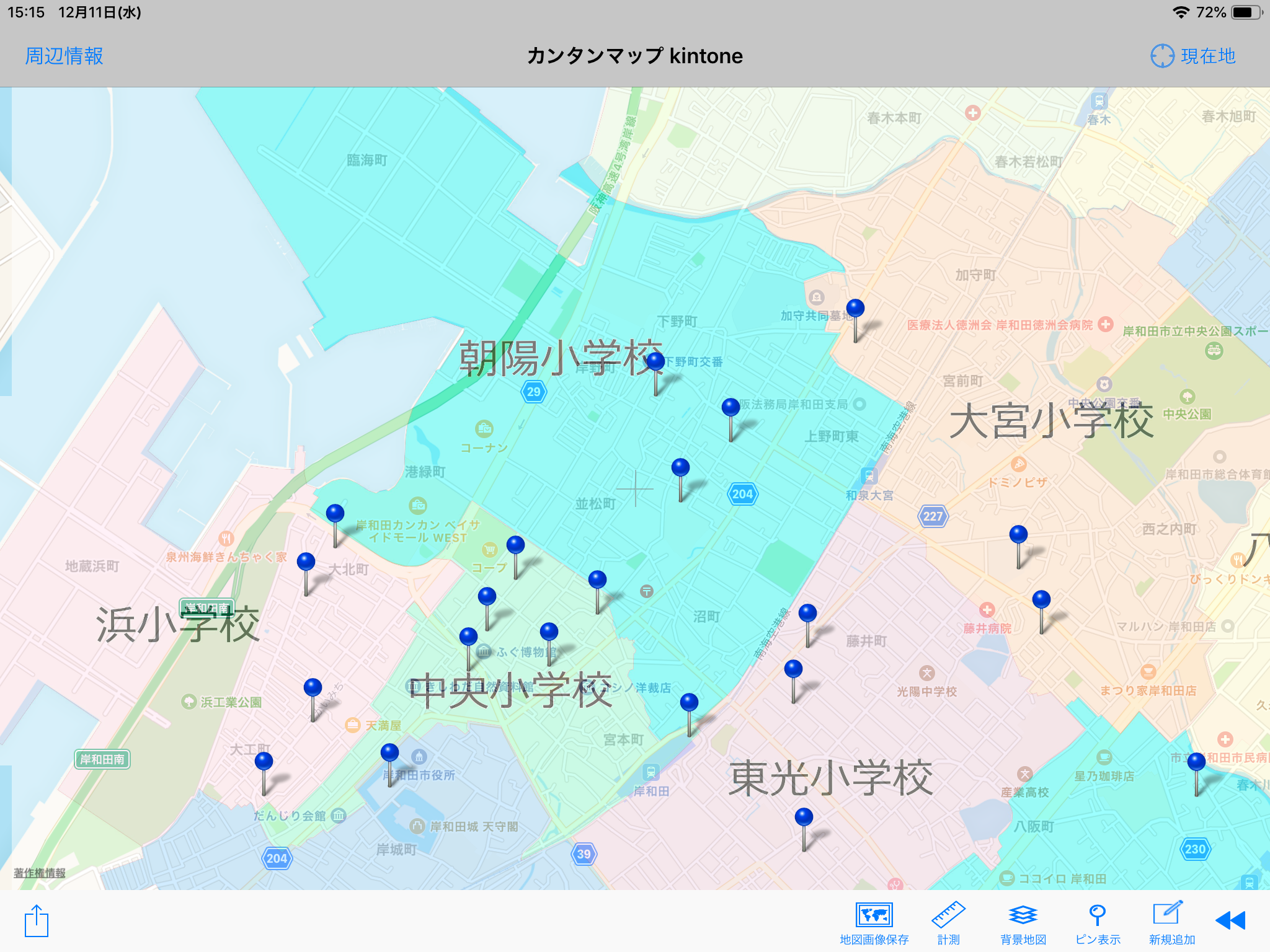This screenshot has height=952, width=1270.
Task: Tap the share icon at bottom left
Action: click(x=37, y=920)
